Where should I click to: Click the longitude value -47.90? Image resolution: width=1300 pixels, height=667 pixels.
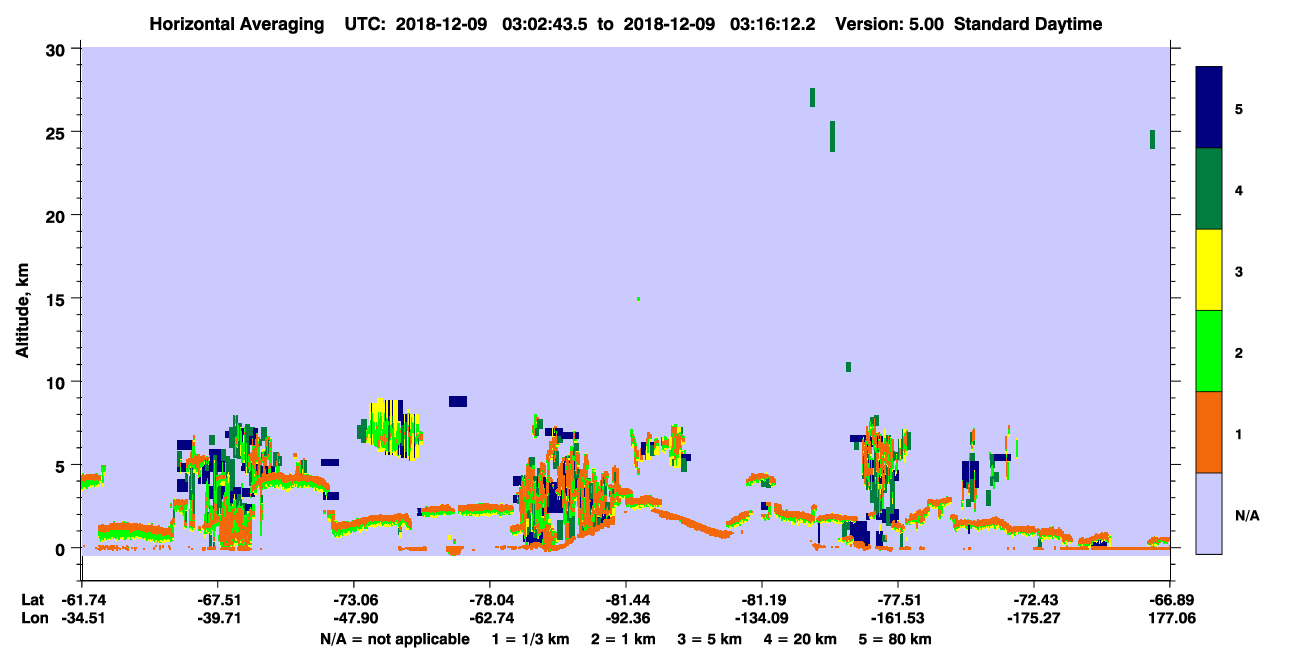coord(353,619)
